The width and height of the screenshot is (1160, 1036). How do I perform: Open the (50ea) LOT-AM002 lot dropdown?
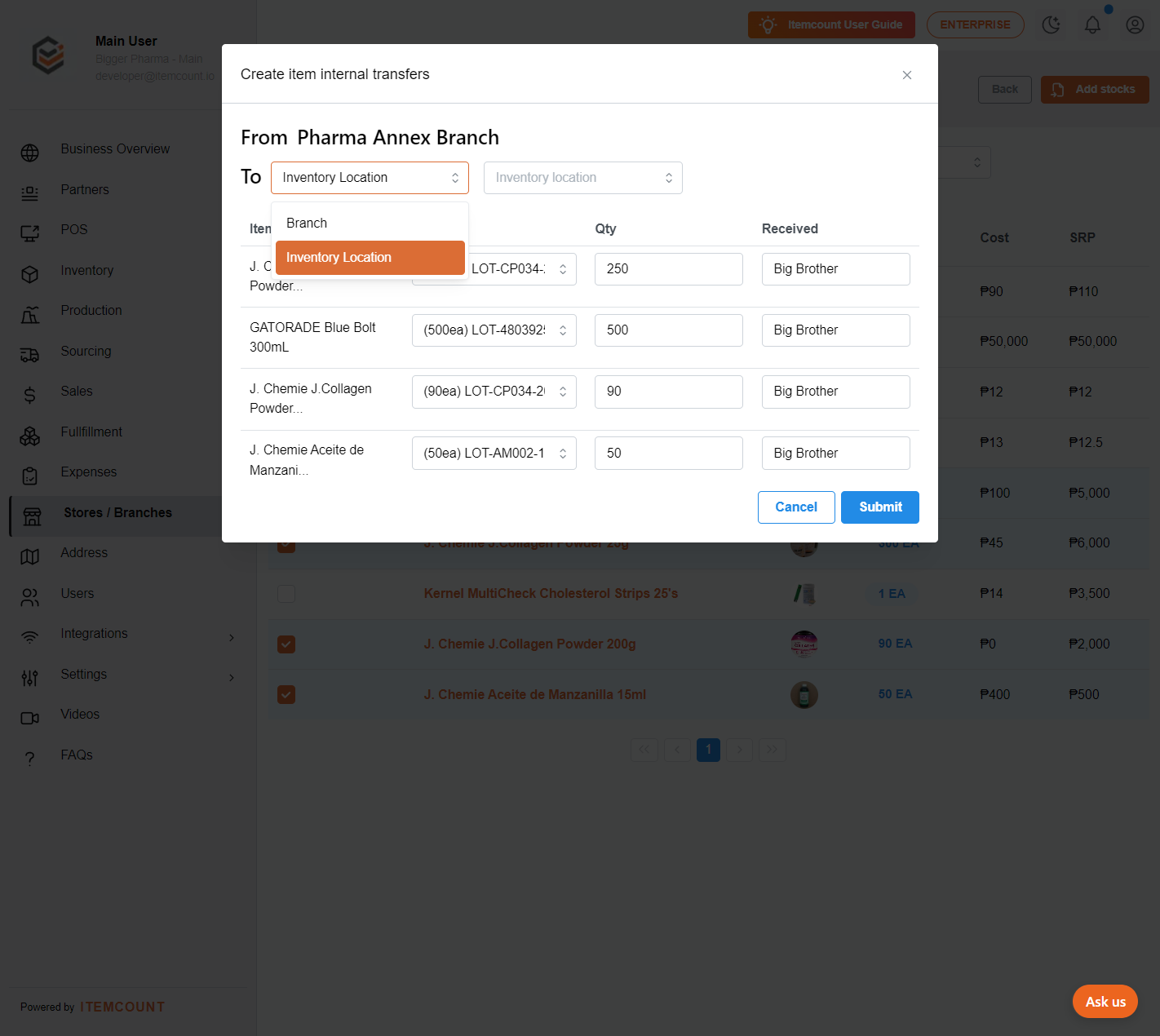pyautogui.click(x=494, y=453)
